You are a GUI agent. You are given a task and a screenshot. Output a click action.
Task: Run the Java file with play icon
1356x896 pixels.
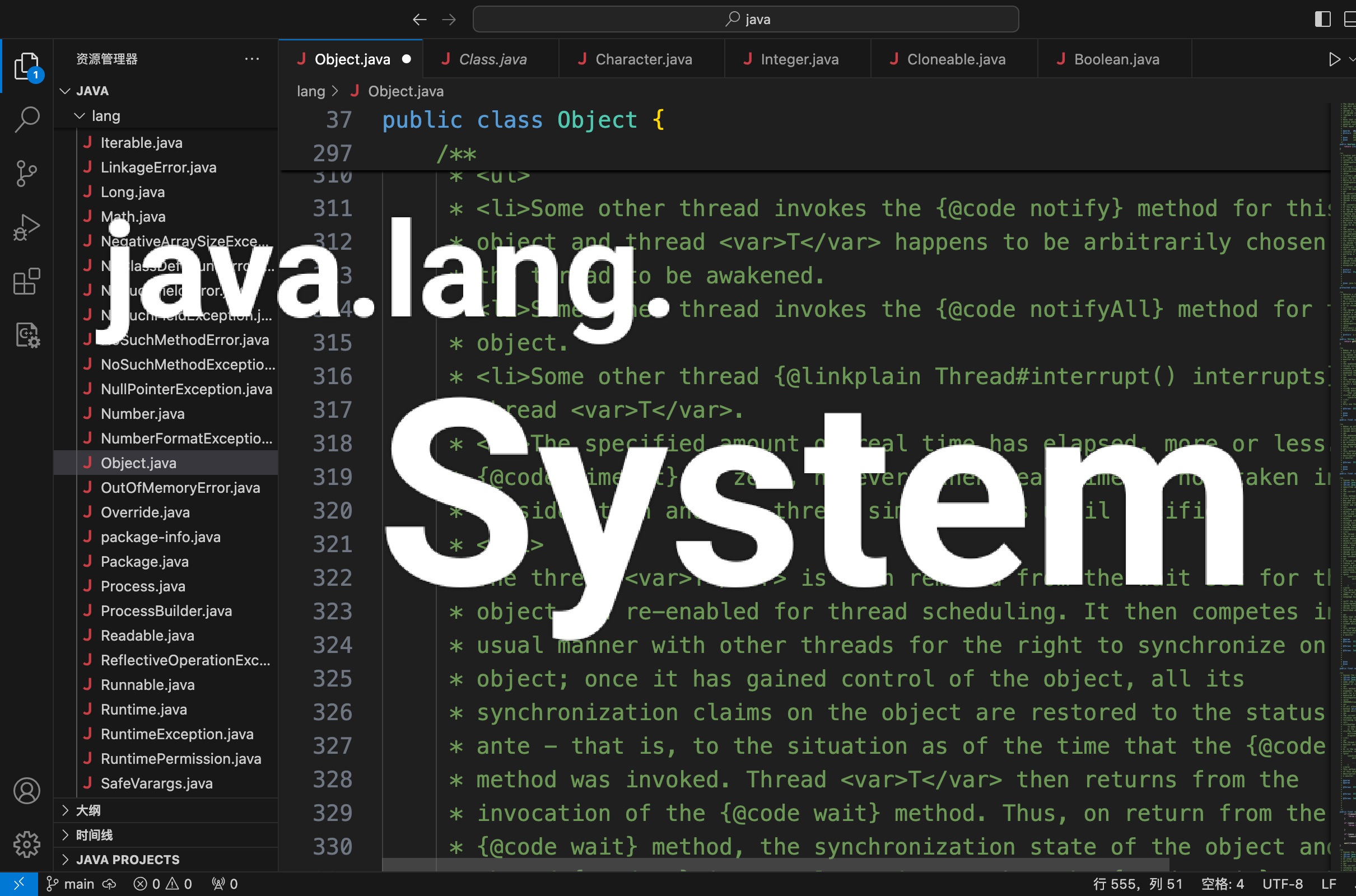pyautogui.click(x=1334, y=59)
